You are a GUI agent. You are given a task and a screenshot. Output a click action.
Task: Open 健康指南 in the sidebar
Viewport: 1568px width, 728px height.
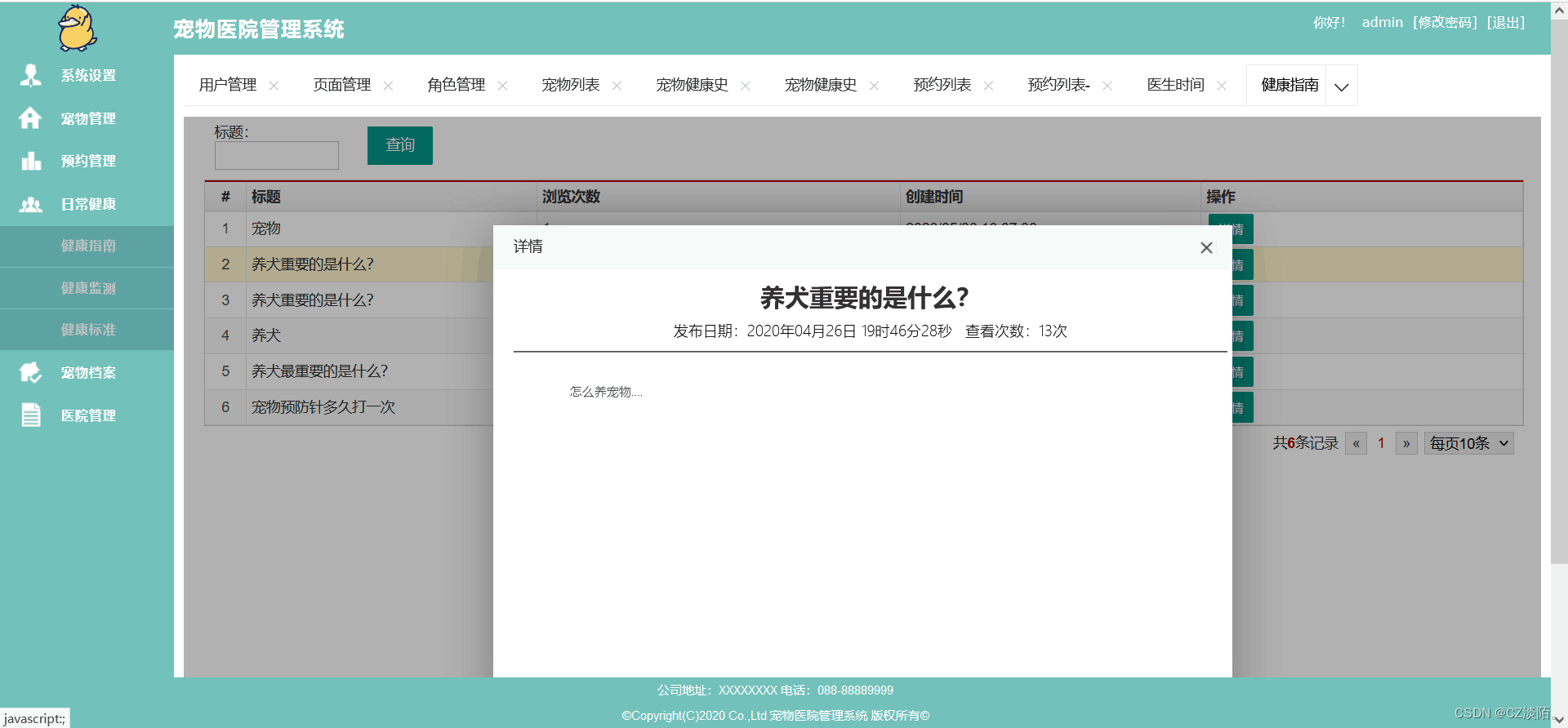point(87,246)
